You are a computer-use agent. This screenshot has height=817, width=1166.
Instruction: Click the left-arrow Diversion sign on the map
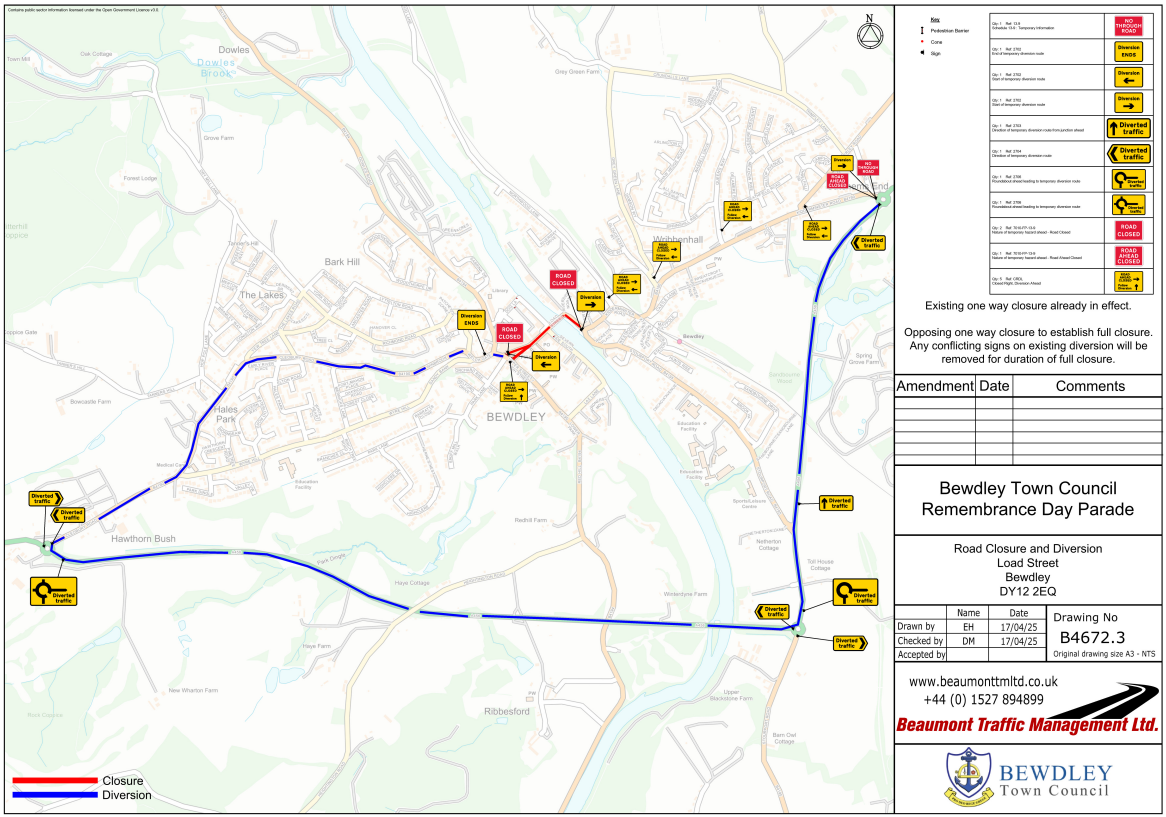click(545, 361)
